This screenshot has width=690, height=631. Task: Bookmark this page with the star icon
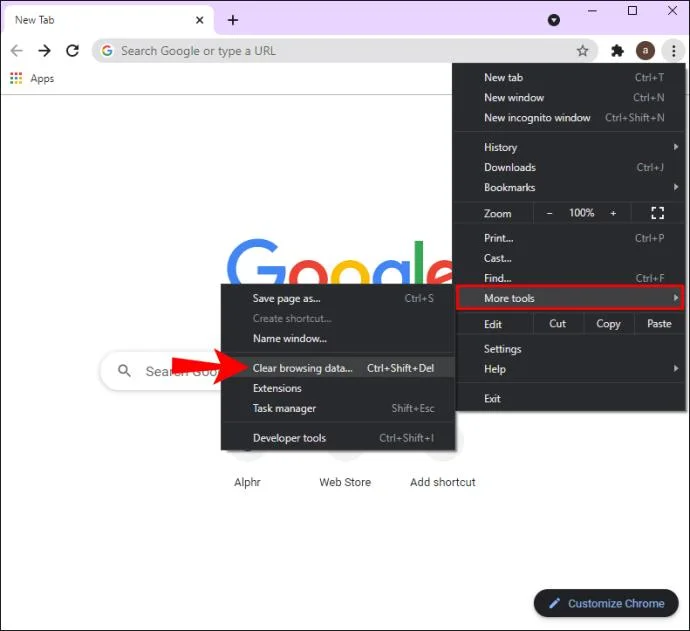(x=582, y=51)
